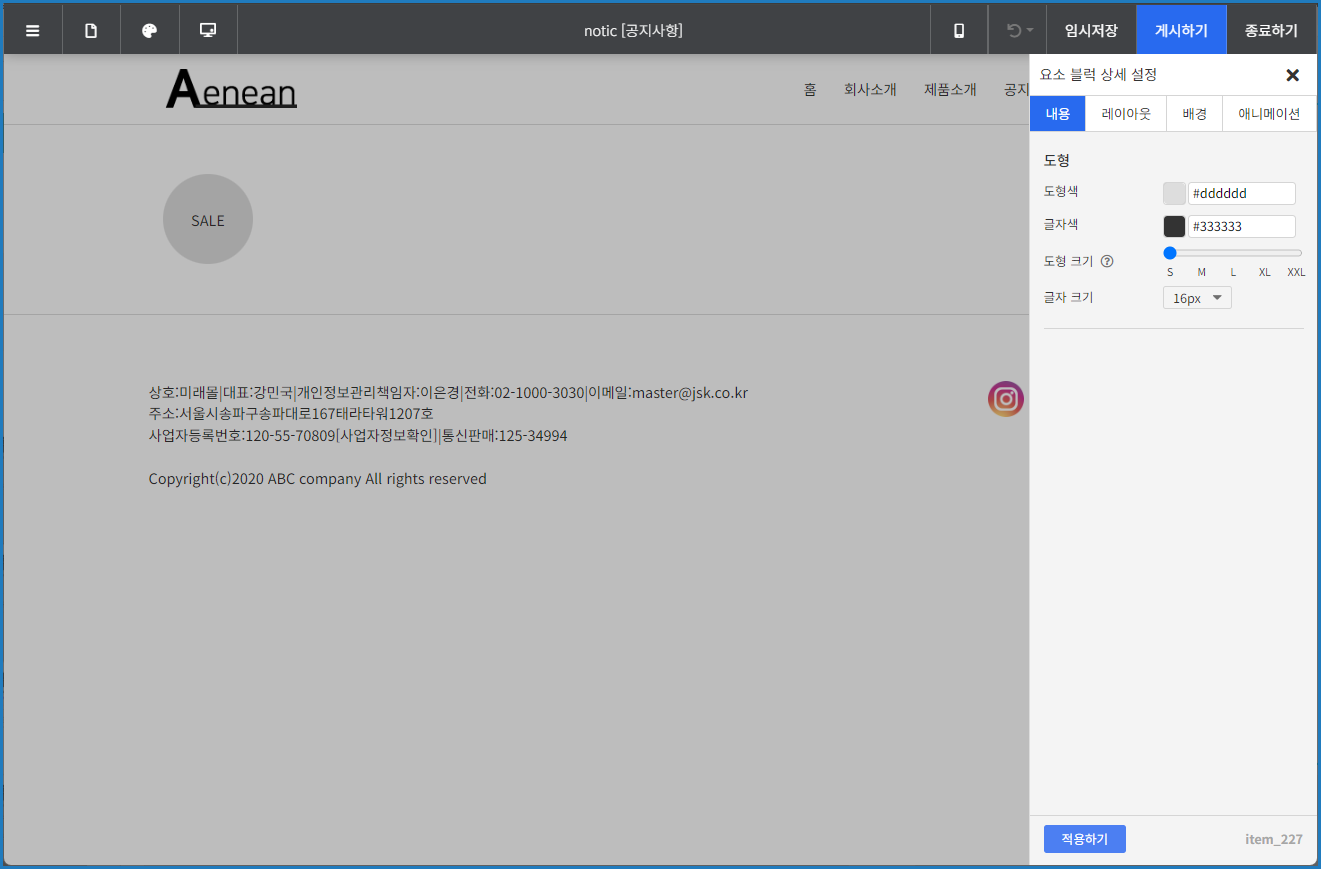Click the 적용하기 apply button
The width and height of the screenshot is (1321, 869).
point(1084,839)
